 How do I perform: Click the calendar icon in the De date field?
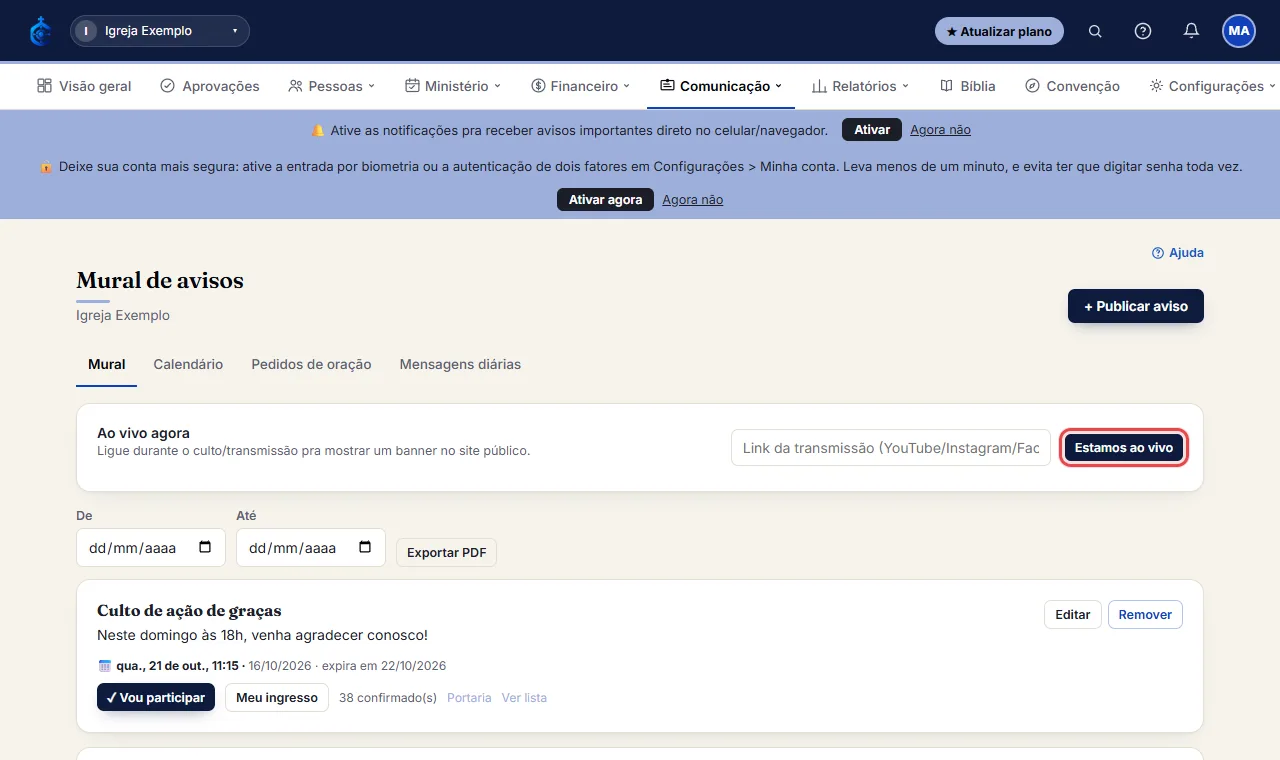tap(205, 548)
